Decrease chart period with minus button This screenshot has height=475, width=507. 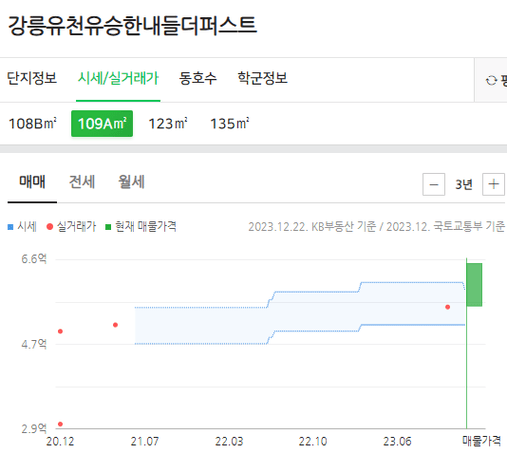tap(434, 184)
